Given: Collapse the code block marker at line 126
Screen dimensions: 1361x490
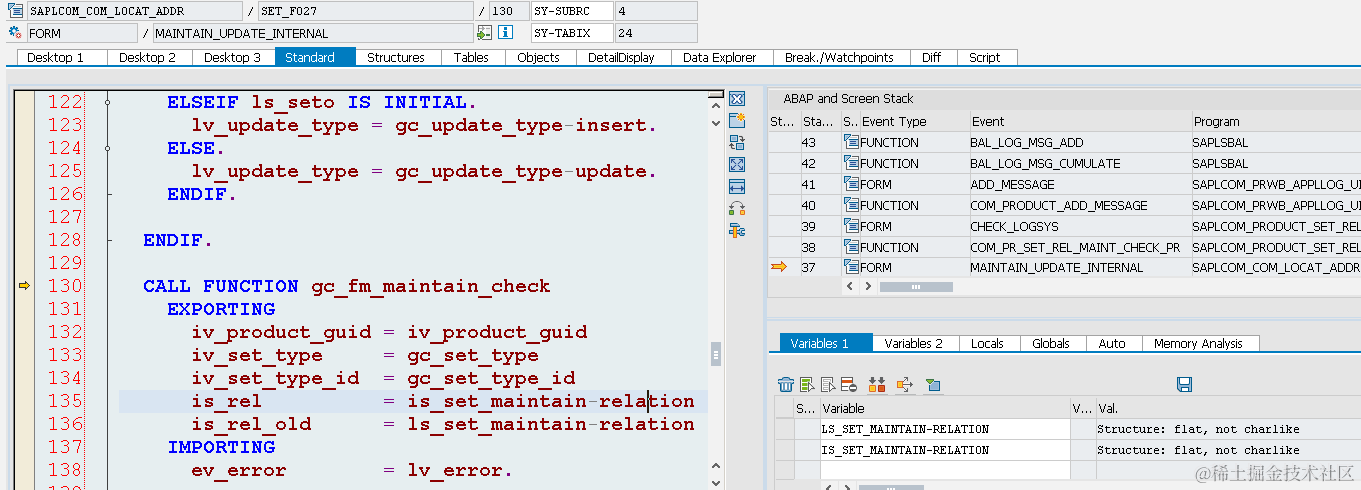Looking at the screenshot, I should click(x=107, y=194).
